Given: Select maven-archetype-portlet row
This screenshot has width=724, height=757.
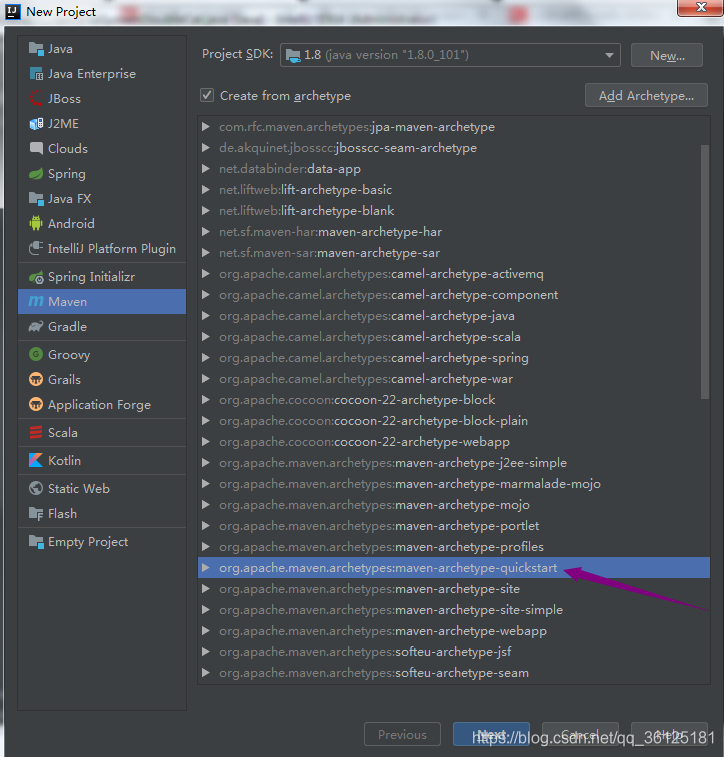Looking at the screenshot, I should point(454,526).
